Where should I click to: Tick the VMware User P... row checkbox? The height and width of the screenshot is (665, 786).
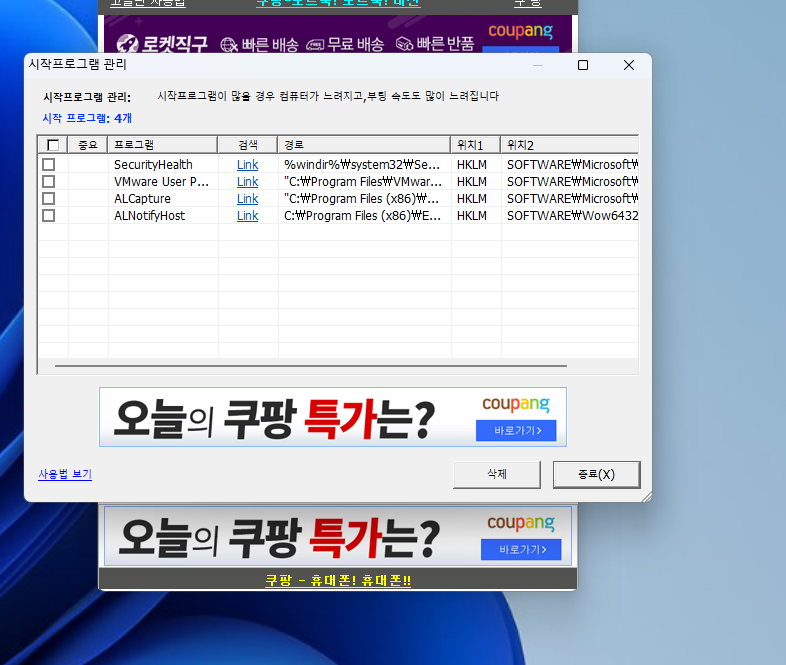(x=49, y=181)
